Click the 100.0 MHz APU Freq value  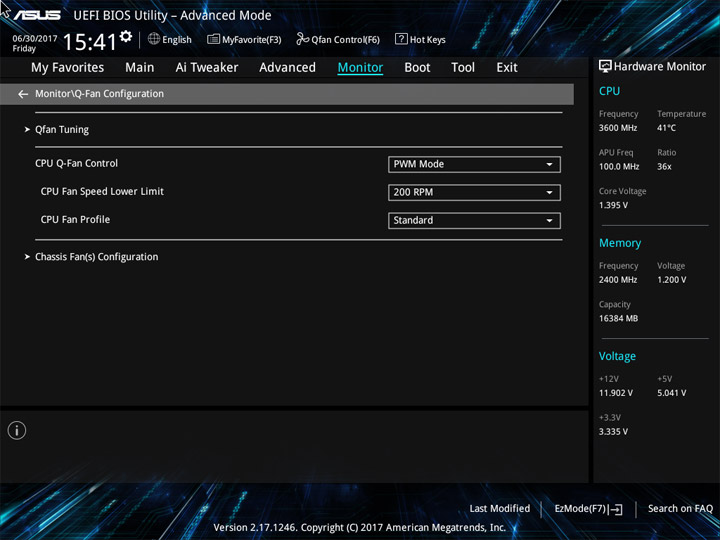point(619,167)
